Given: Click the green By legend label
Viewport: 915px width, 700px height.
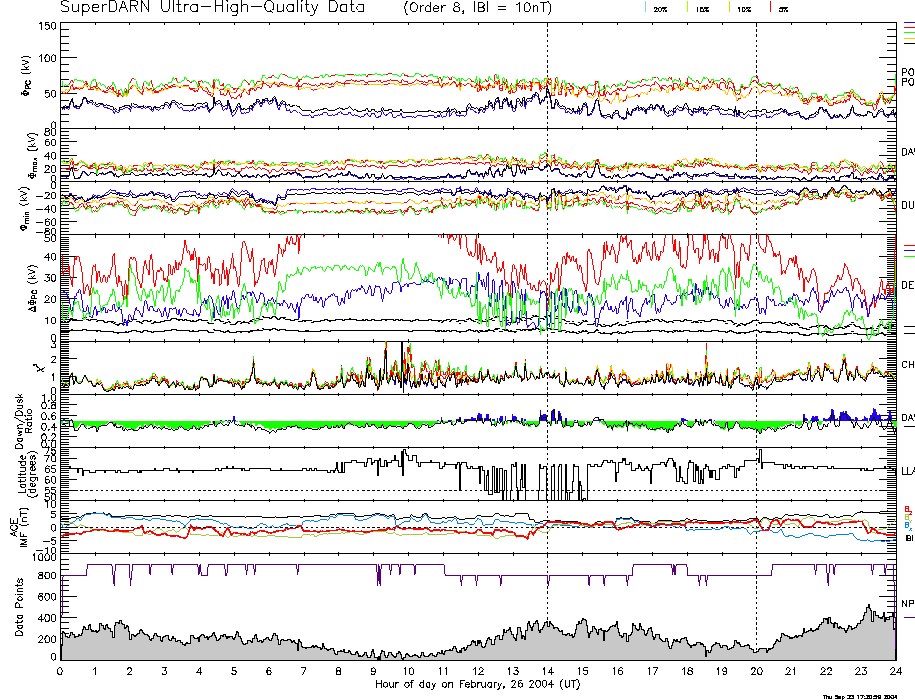Looking at the screenshot, I should point(908,517).
